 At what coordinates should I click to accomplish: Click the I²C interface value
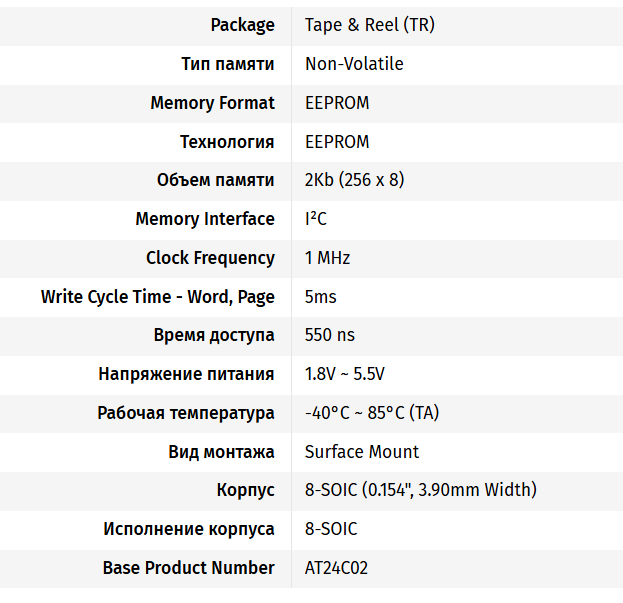pos(316,219)
